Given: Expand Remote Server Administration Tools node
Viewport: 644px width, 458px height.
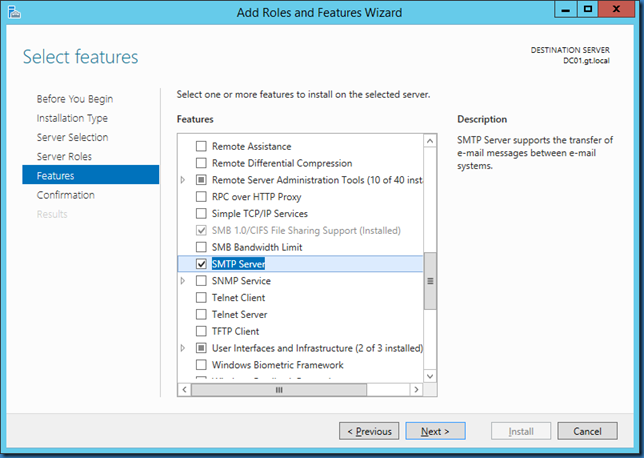Looking at the screenshot, I should pyautogui.click(x=183, y=180).
